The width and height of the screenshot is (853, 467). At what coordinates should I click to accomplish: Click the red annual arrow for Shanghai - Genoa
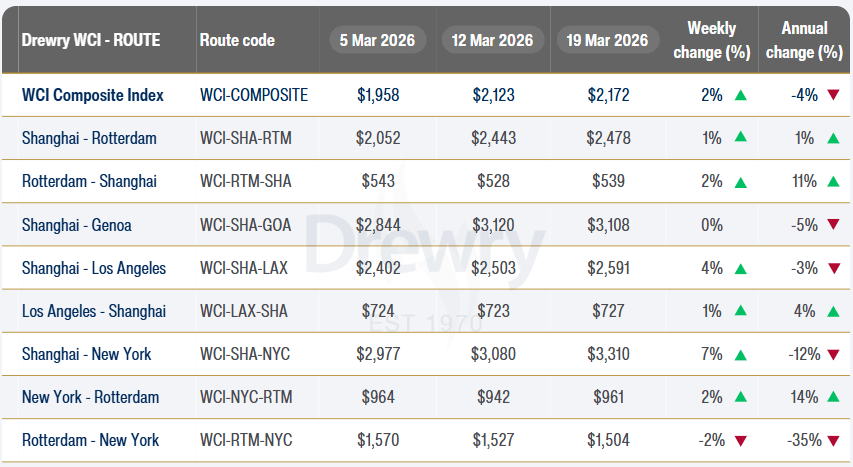pos(833,225)
